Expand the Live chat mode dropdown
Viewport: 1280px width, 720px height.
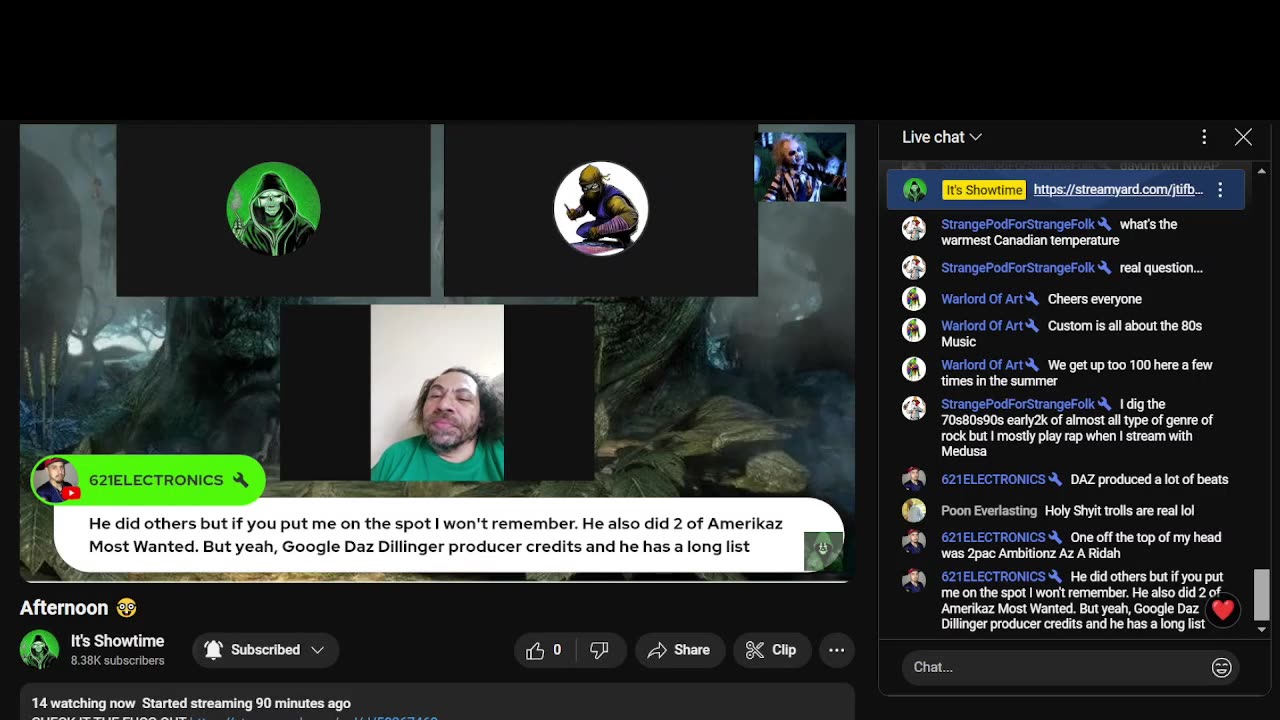pyautogui.click(x=942, y=137)
